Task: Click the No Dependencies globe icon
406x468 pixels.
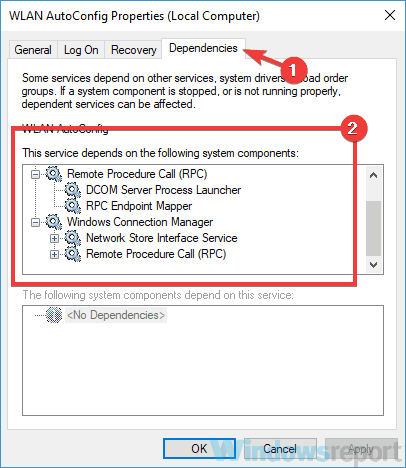Action: (54, 315)
